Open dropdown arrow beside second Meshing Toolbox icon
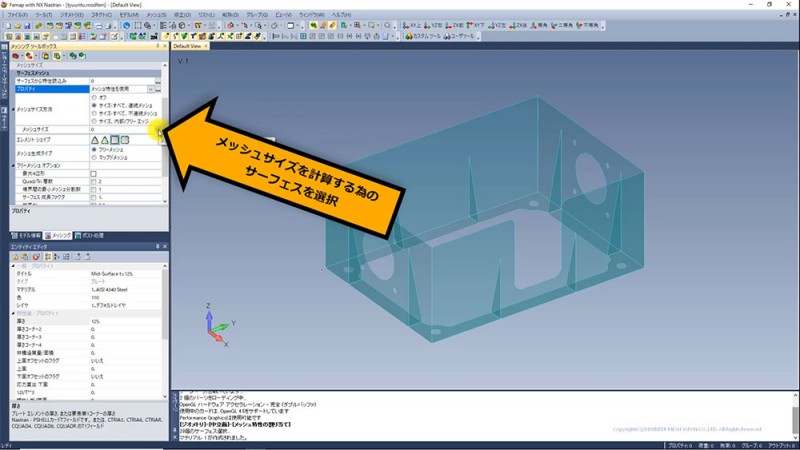Image resolution: width=800 pixels, height=450 pixels. (x=35, y=56)
